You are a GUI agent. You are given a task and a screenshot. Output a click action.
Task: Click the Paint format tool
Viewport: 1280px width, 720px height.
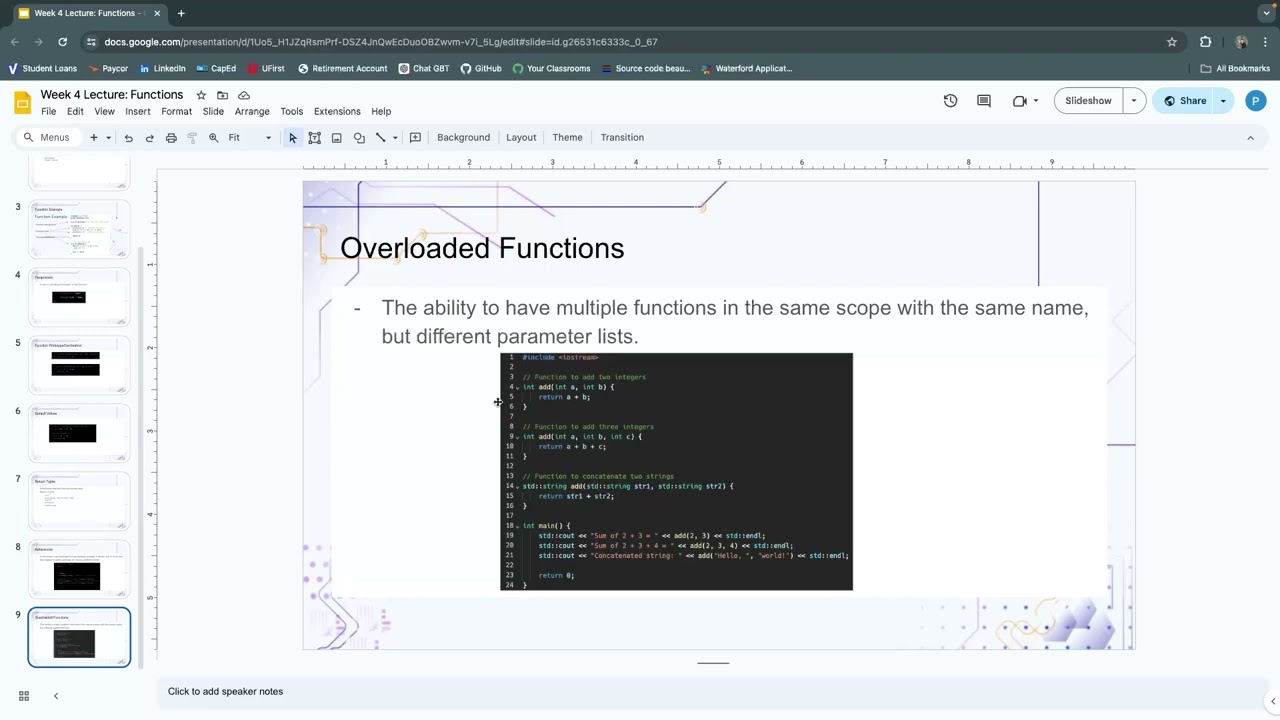pos(192,138)
